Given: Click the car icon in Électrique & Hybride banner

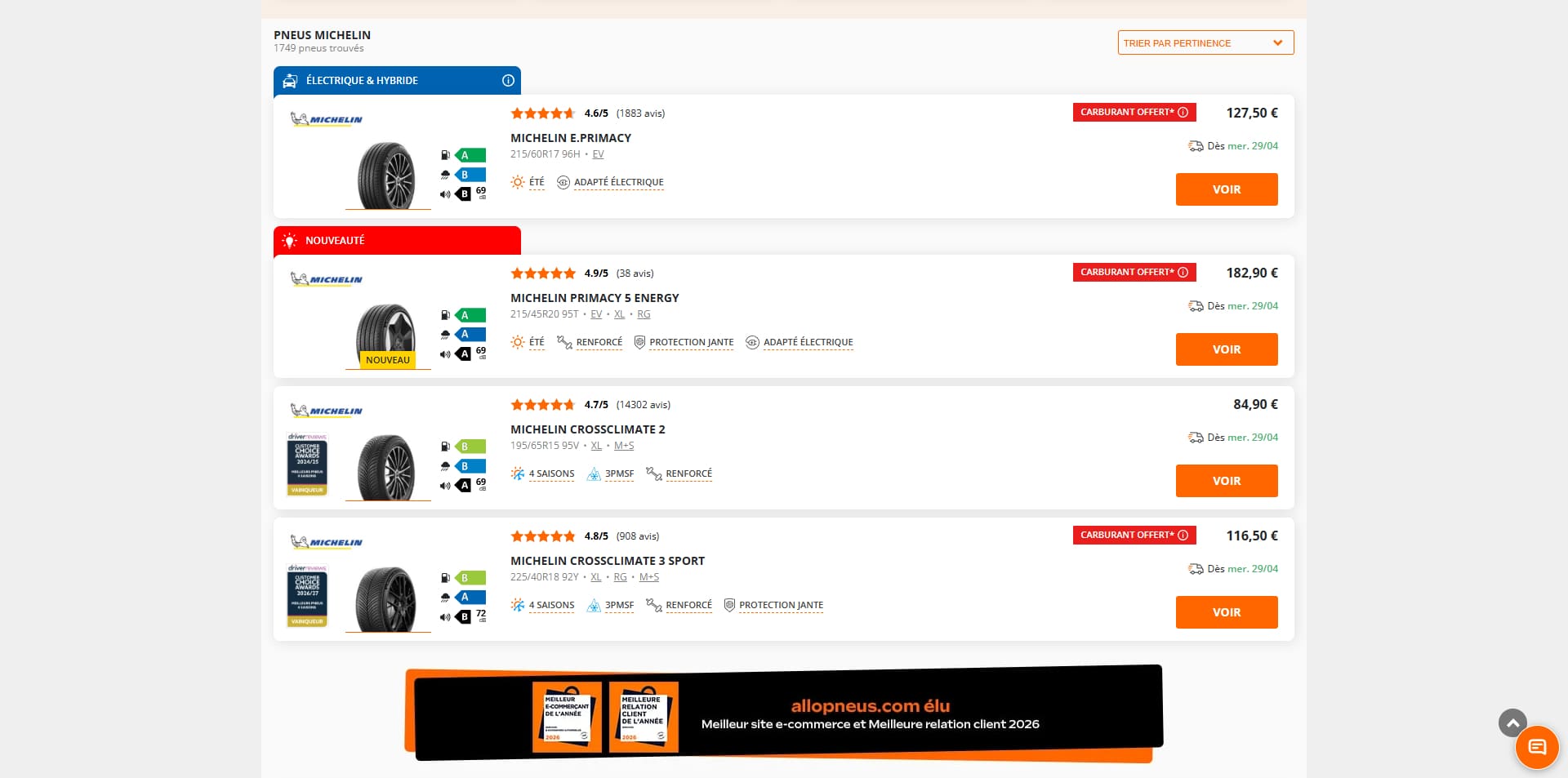Looking at the screenshot, I should click(x=290, y=81).
